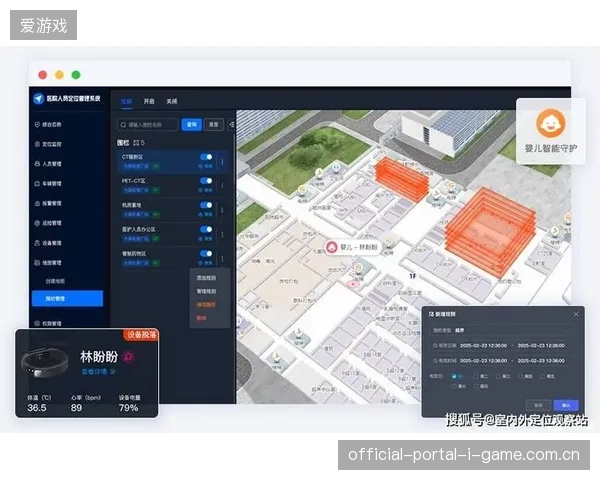Open 巡检管理 in the sidebar

click(x=48, y=223)
